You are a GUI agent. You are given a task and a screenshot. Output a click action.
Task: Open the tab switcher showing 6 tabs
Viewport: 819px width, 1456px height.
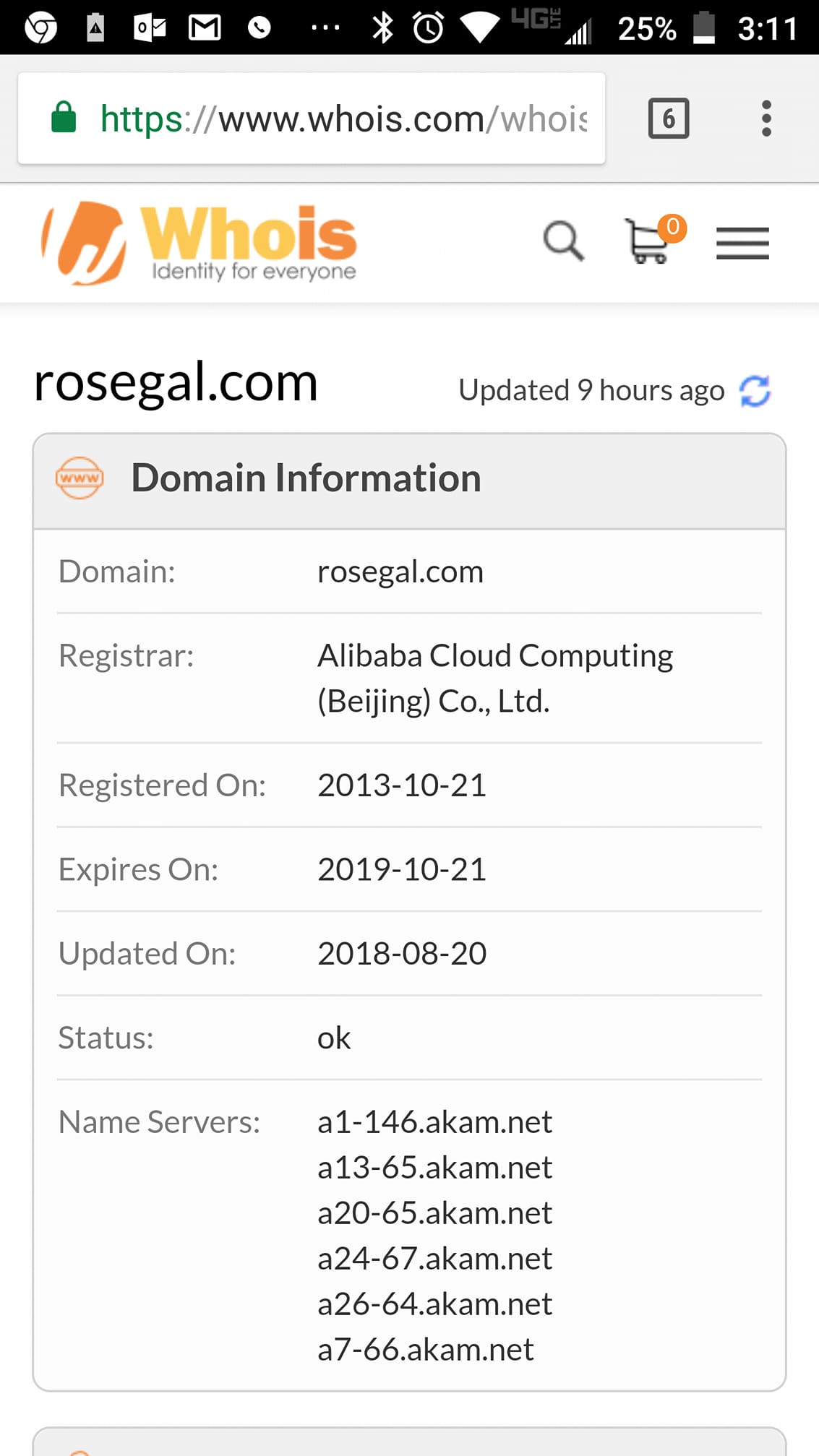(669, 119)
